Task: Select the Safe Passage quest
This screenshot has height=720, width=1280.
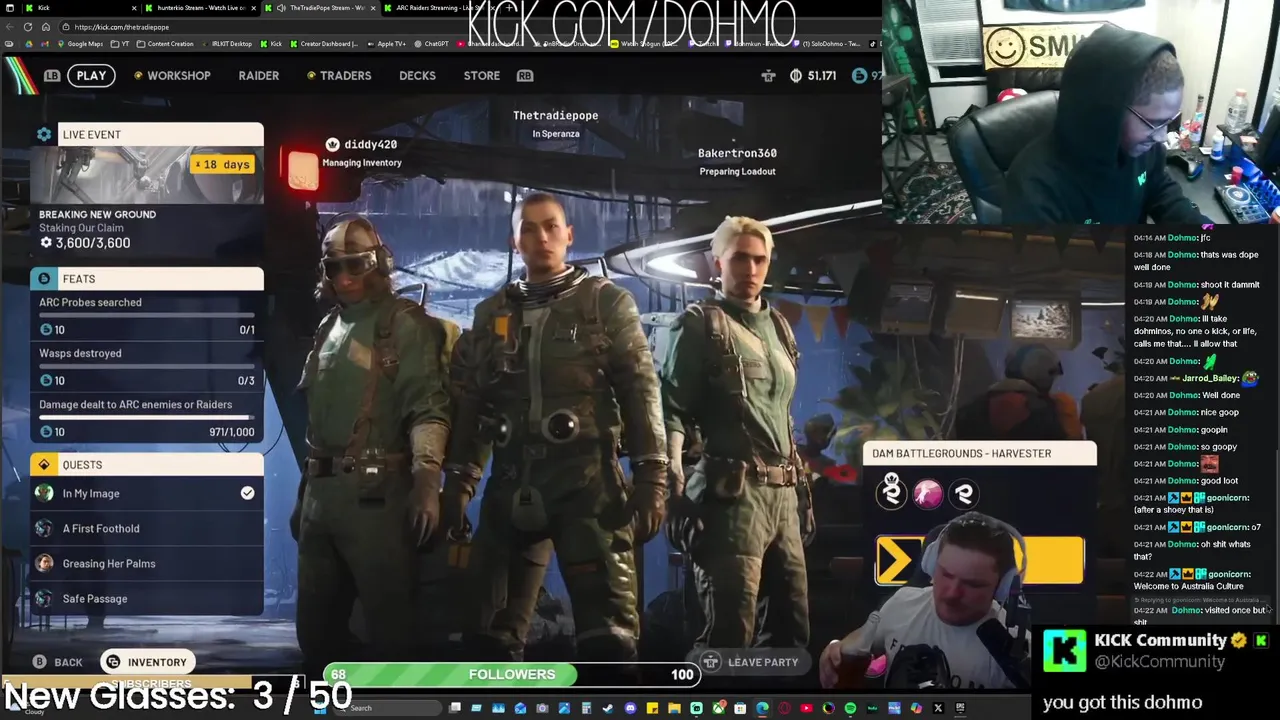Action: (147, 598)
